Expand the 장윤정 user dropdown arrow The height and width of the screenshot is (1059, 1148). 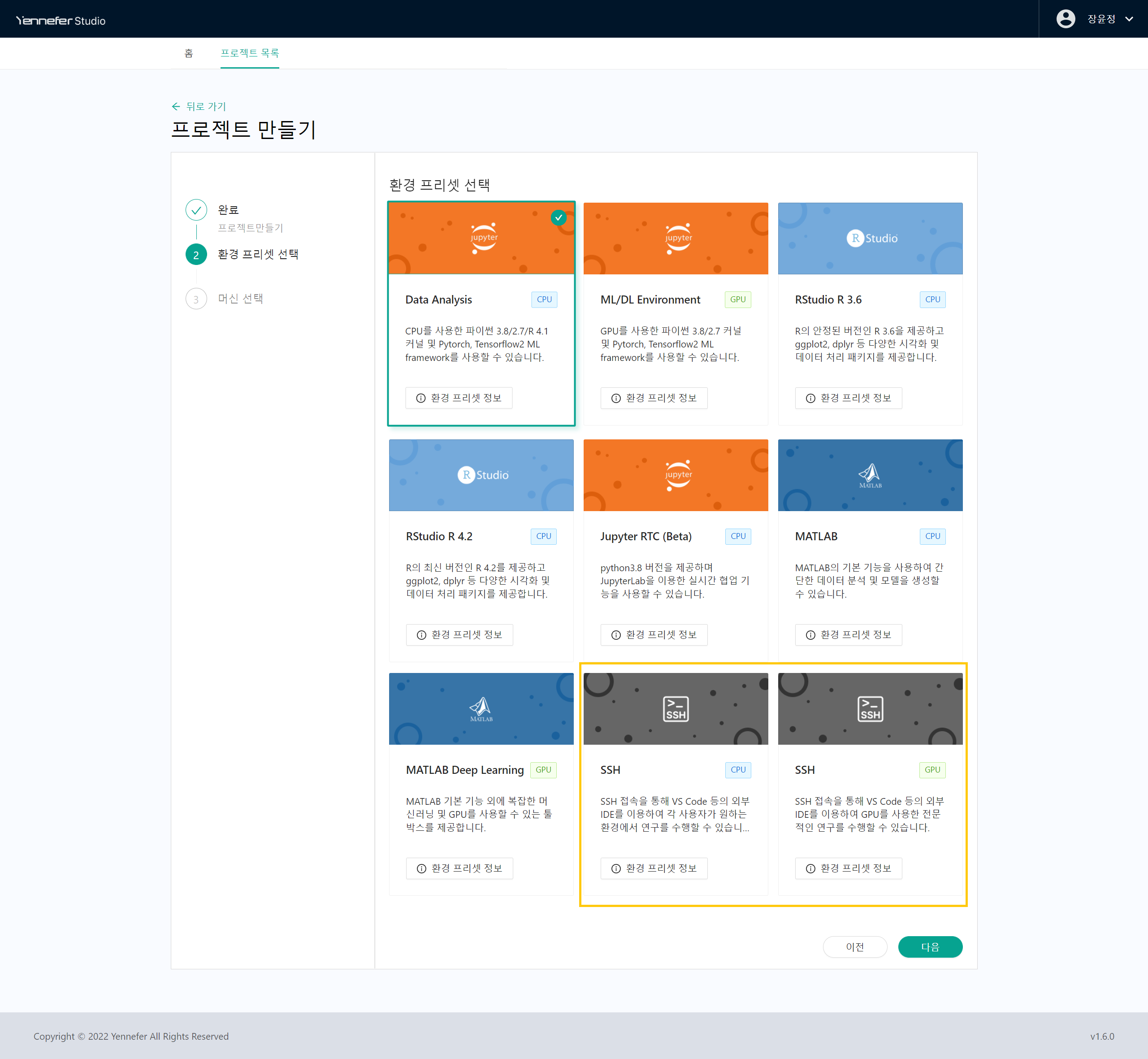point(1129,19)
